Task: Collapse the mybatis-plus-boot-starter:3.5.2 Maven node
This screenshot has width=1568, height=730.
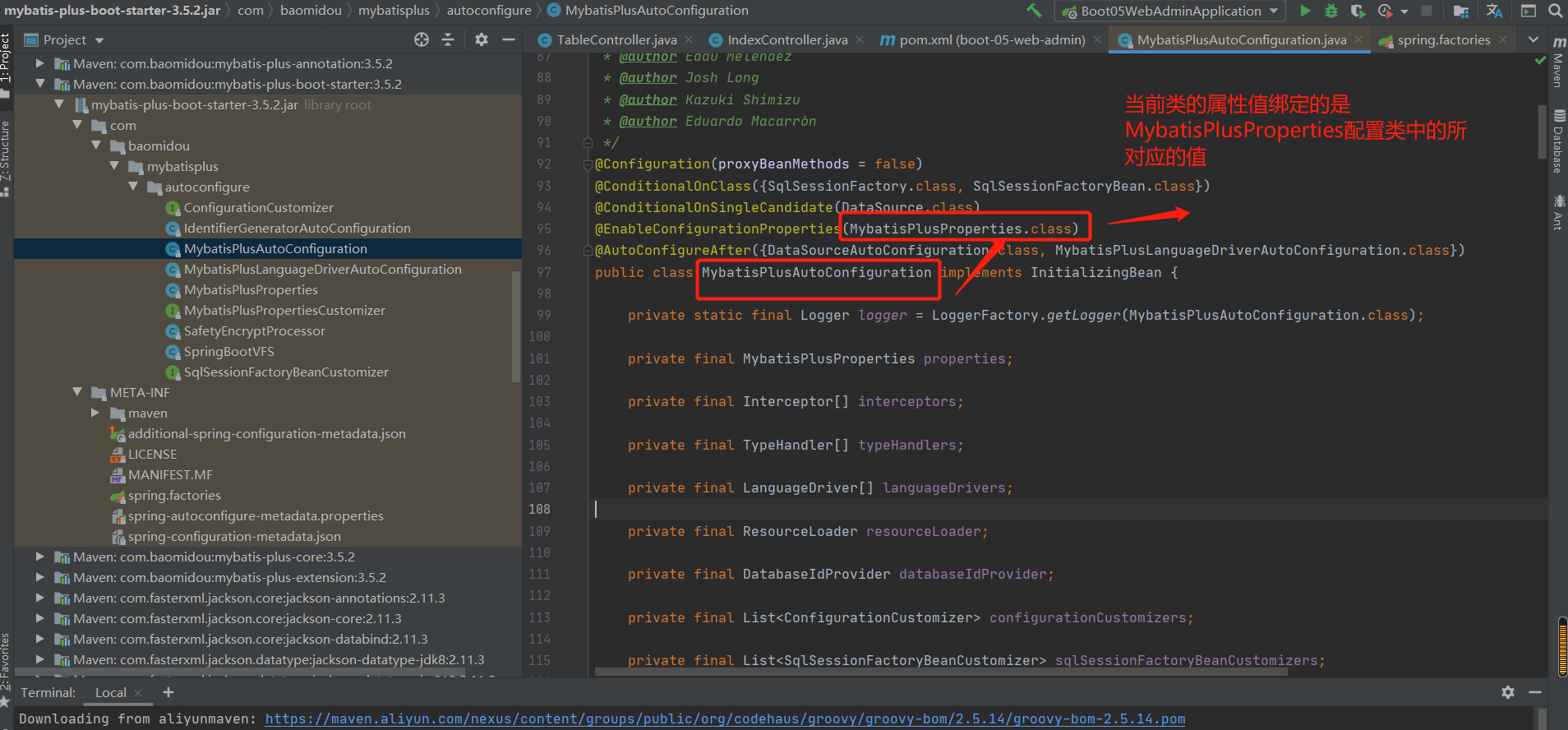Action: pos(39,84)
